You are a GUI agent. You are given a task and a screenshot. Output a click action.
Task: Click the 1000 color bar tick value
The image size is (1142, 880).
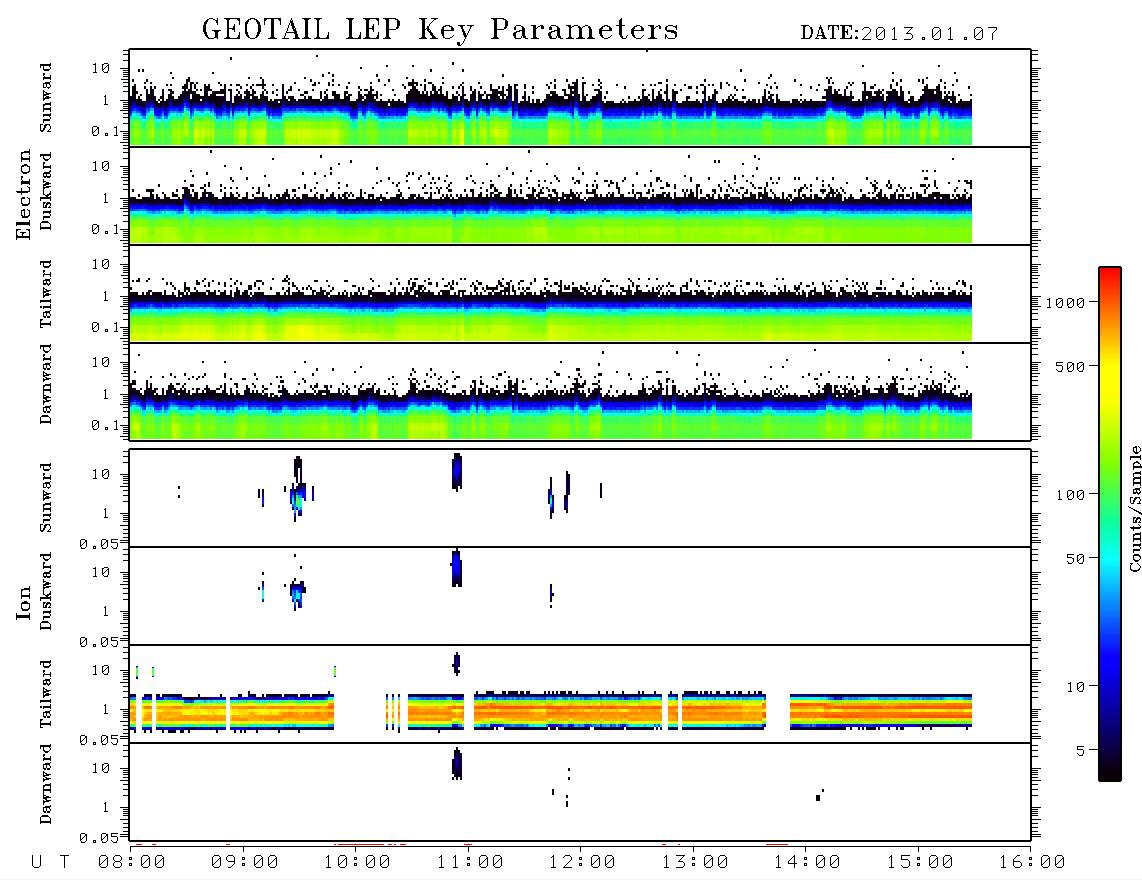click(x=1066, y=303)
